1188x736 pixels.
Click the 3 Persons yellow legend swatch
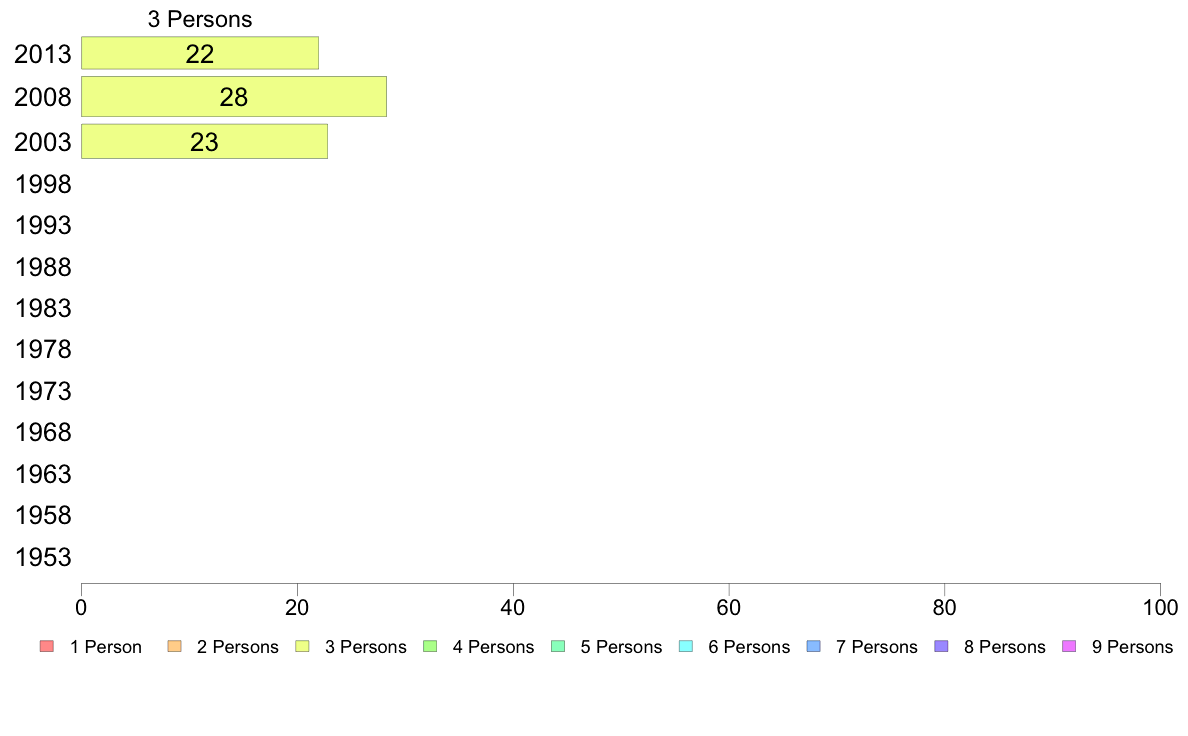(302, 647)
